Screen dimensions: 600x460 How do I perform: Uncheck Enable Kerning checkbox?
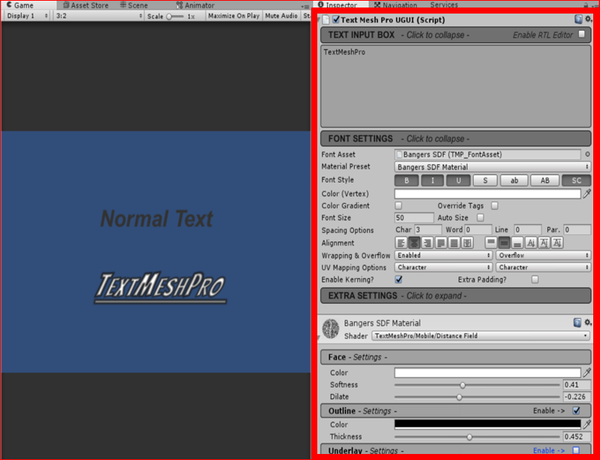click(x=399, y=279)
